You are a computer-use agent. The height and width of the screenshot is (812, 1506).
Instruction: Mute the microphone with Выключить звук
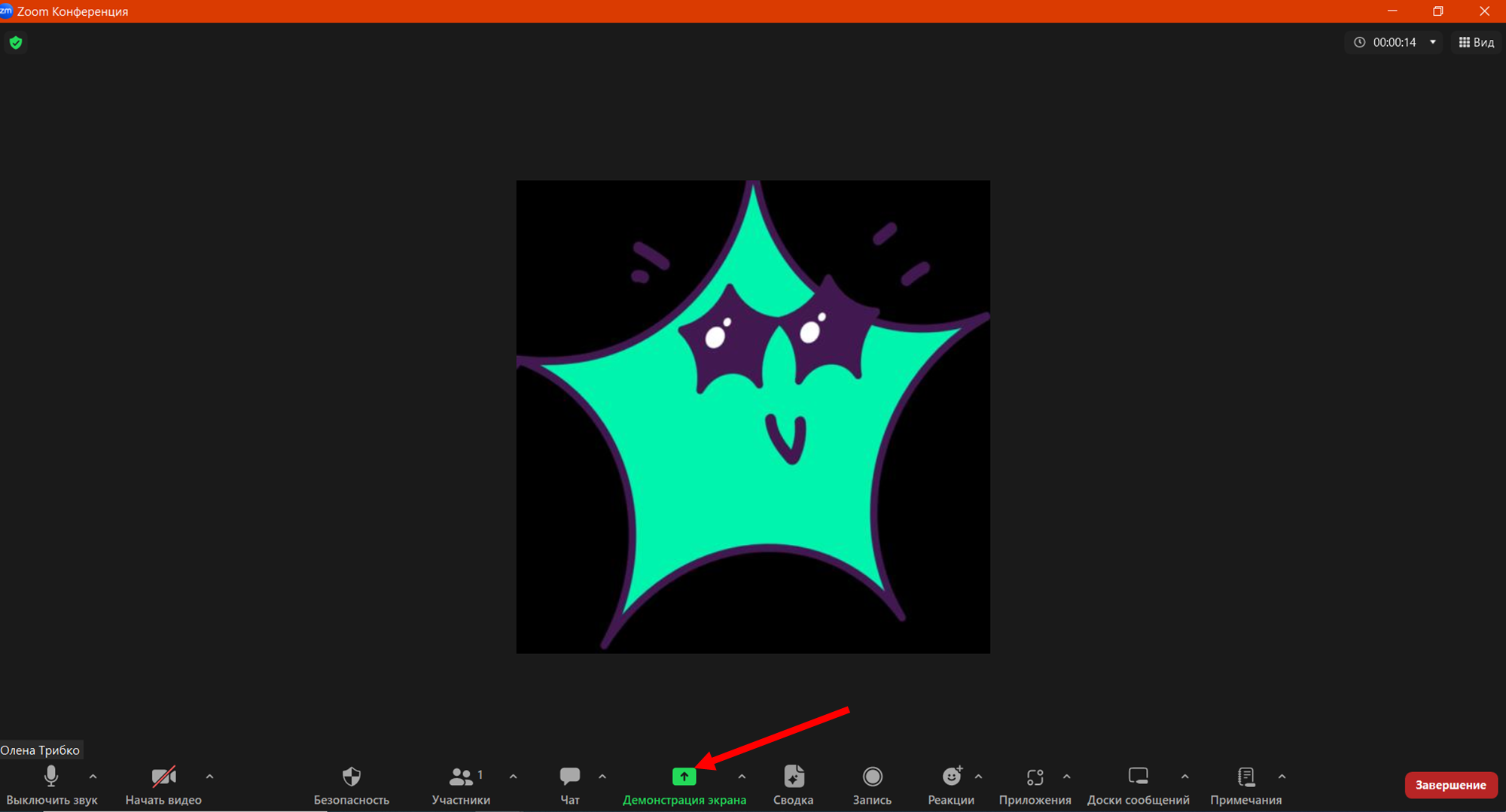coord(51,785)
